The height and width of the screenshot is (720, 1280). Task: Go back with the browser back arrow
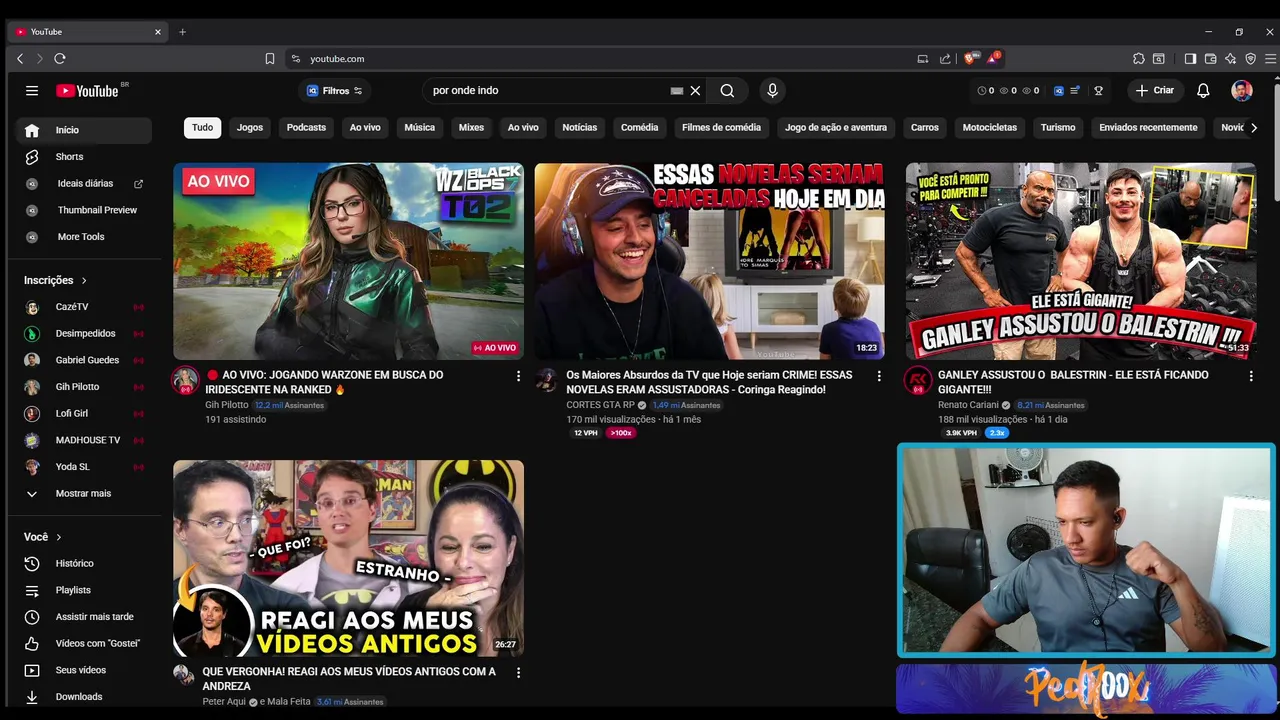[x=20, y=59]
